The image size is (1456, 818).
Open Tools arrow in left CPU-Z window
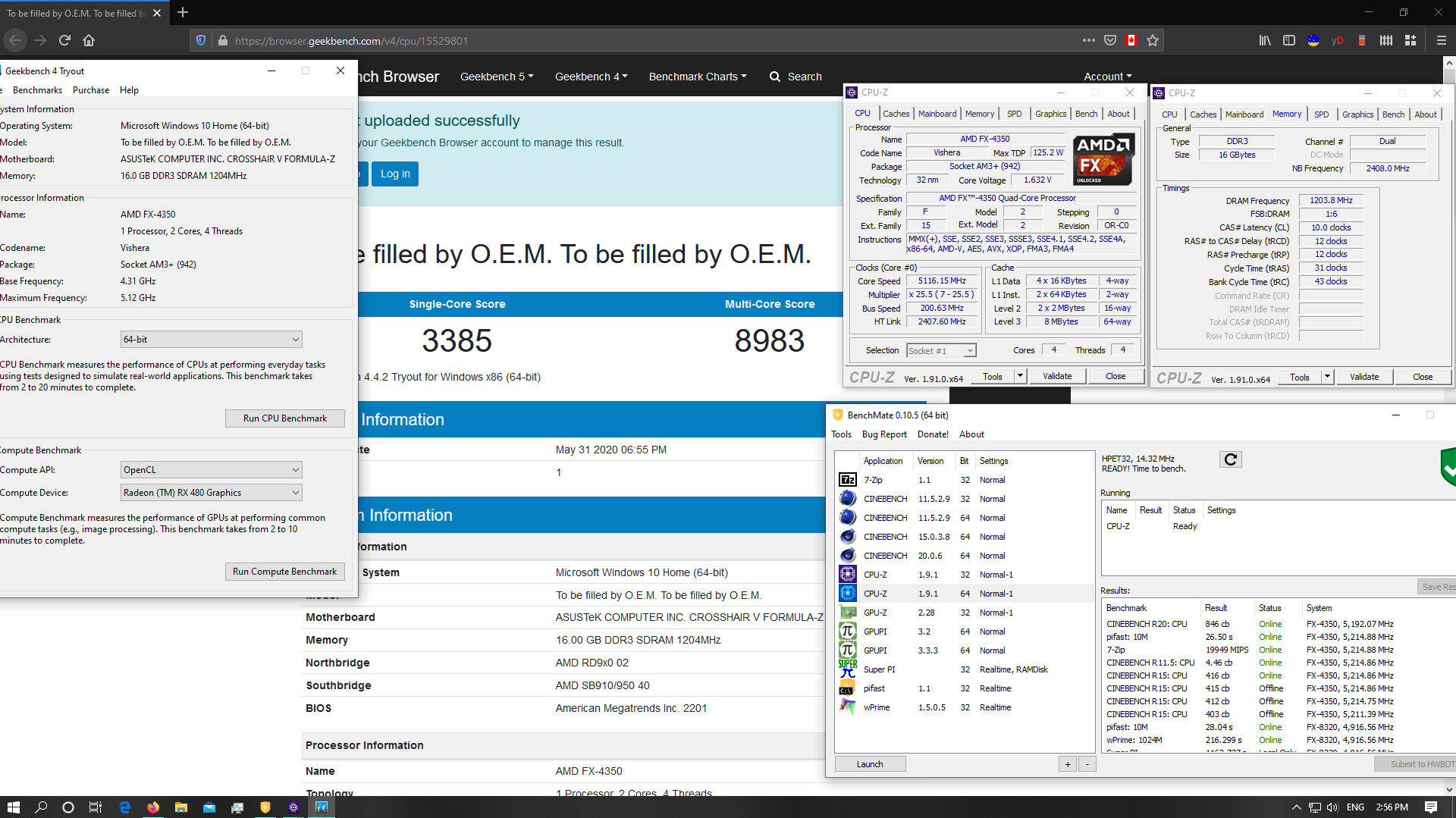click(1020, 376)
